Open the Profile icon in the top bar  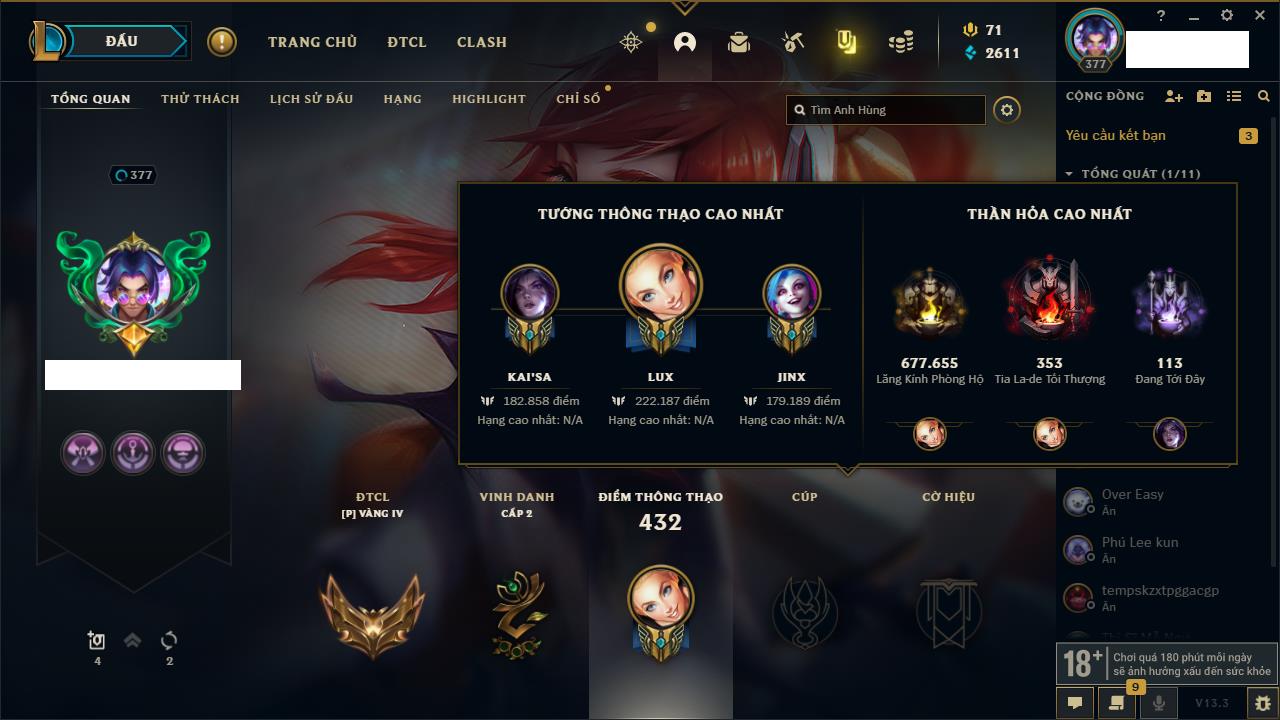[x=685, y=42]
